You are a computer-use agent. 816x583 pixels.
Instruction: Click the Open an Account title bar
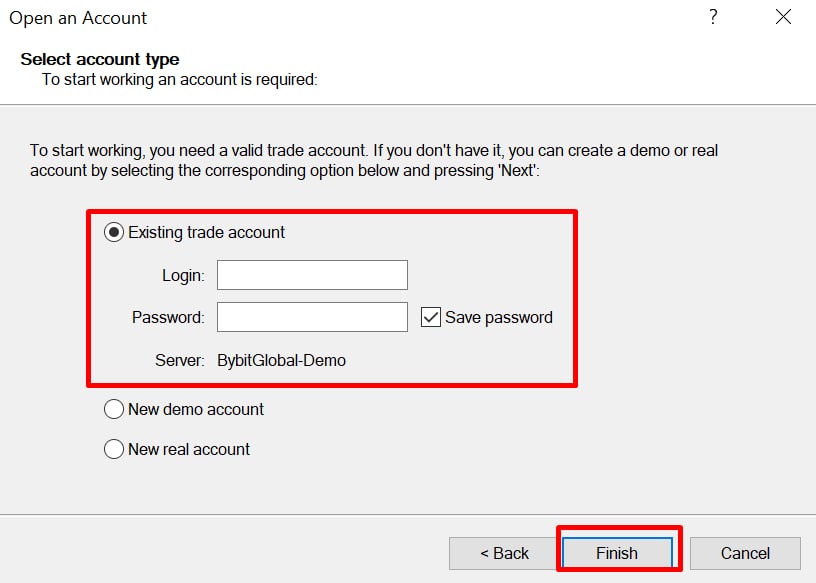78,18
